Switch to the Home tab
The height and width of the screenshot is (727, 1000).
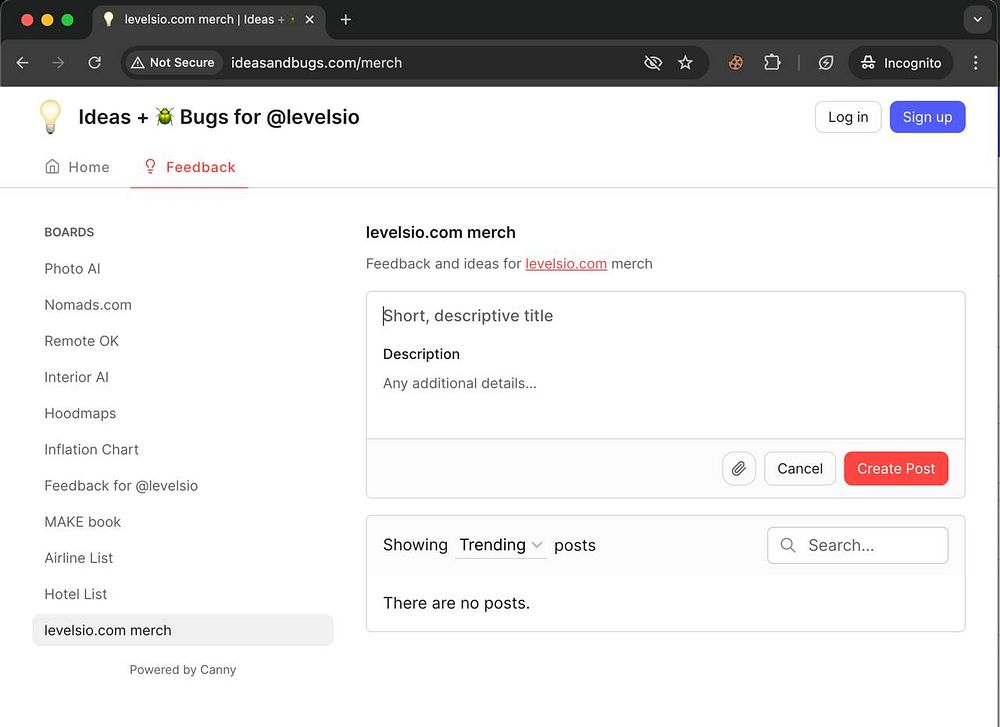77,167
